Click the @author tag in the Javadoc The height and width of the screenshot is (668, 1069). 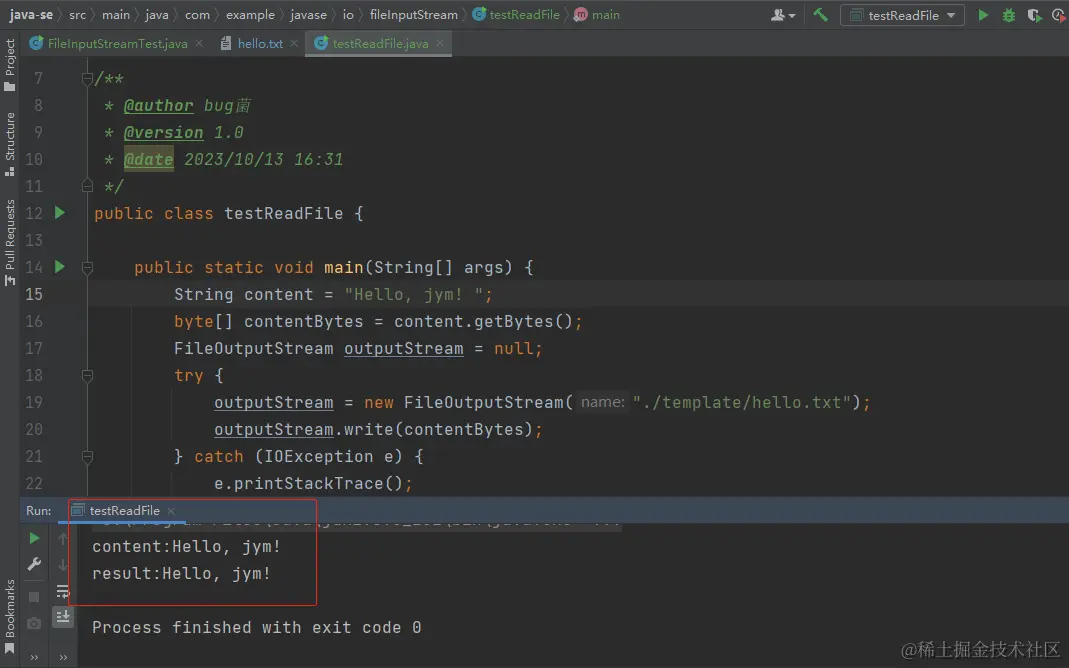point(159,106)
